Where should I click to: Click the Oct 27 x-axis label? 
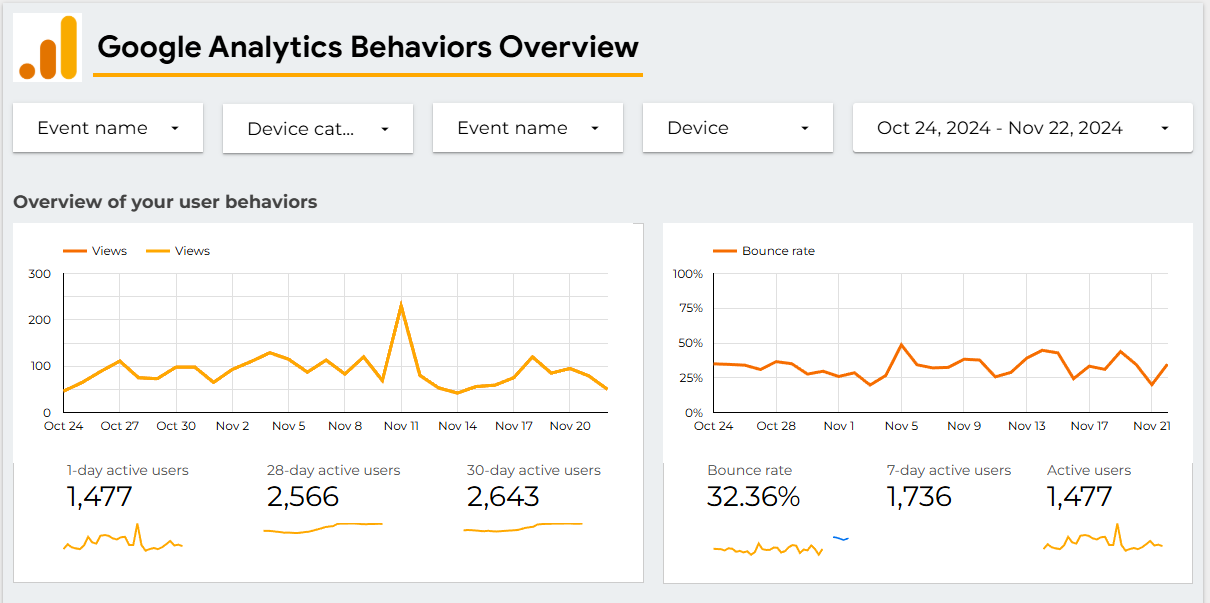120,426
